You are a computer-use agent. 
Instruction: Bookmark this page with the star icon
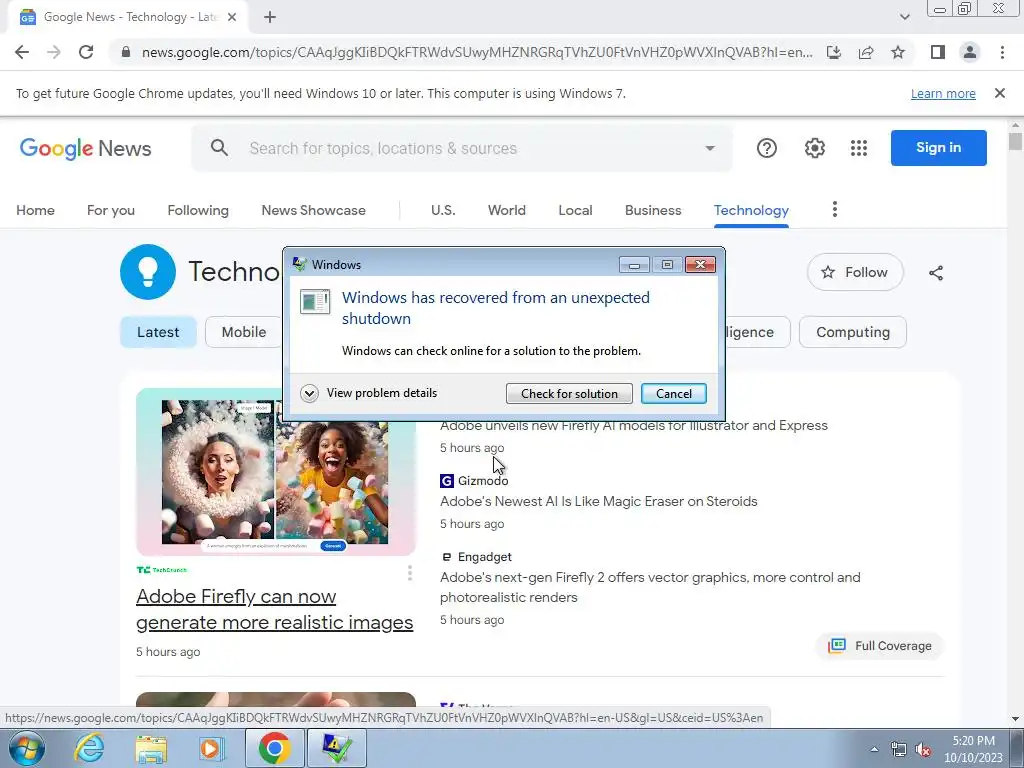[898, 52]
